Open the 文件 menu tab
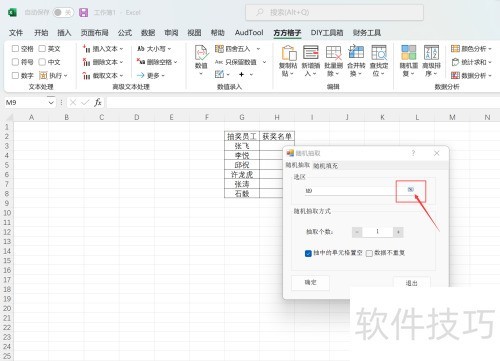The height and width of the screenshot is (361, 500). click(16, 33)
